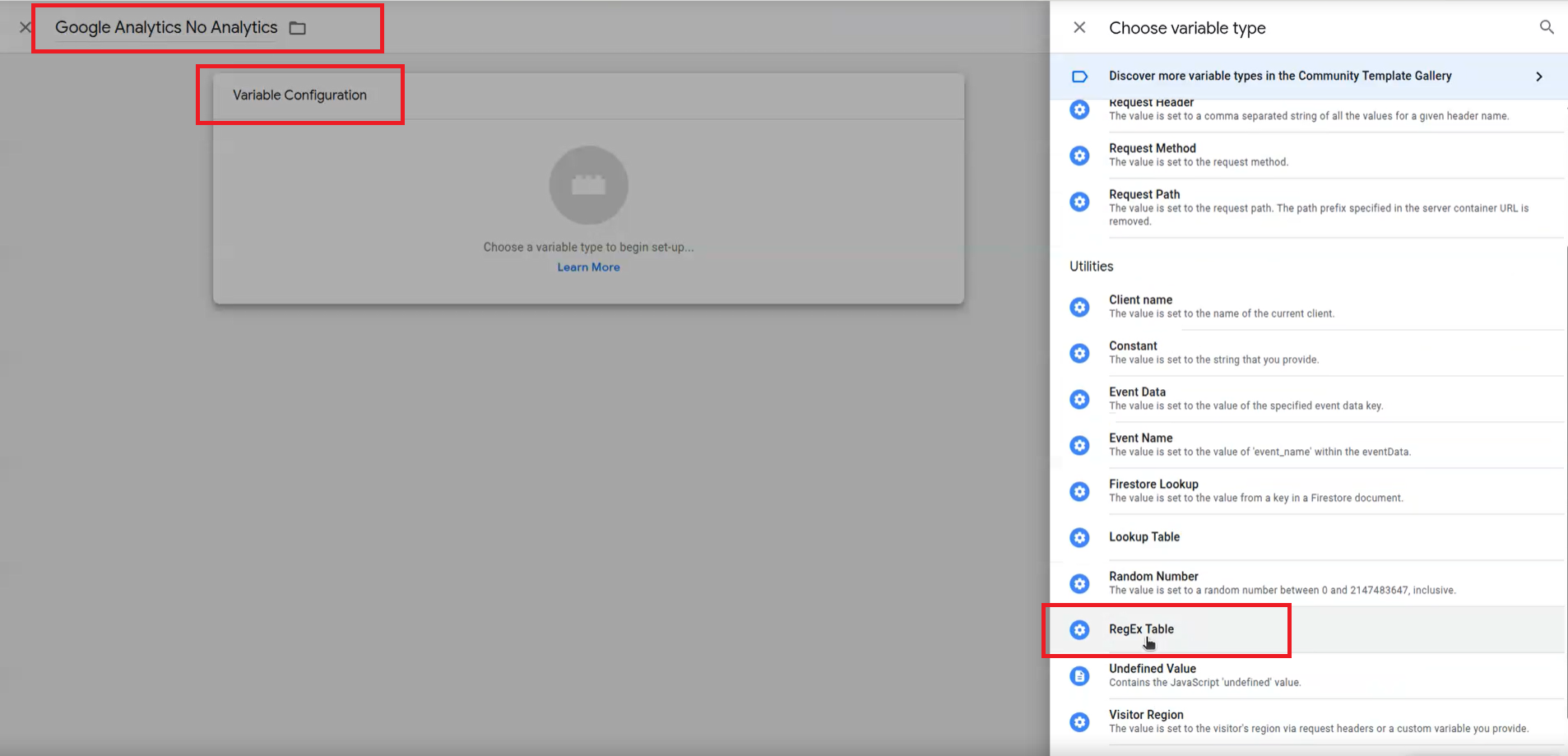The image size is (1568, 756).
Task: Click the Lookup Table variable icon
Action: [1079, 537]
